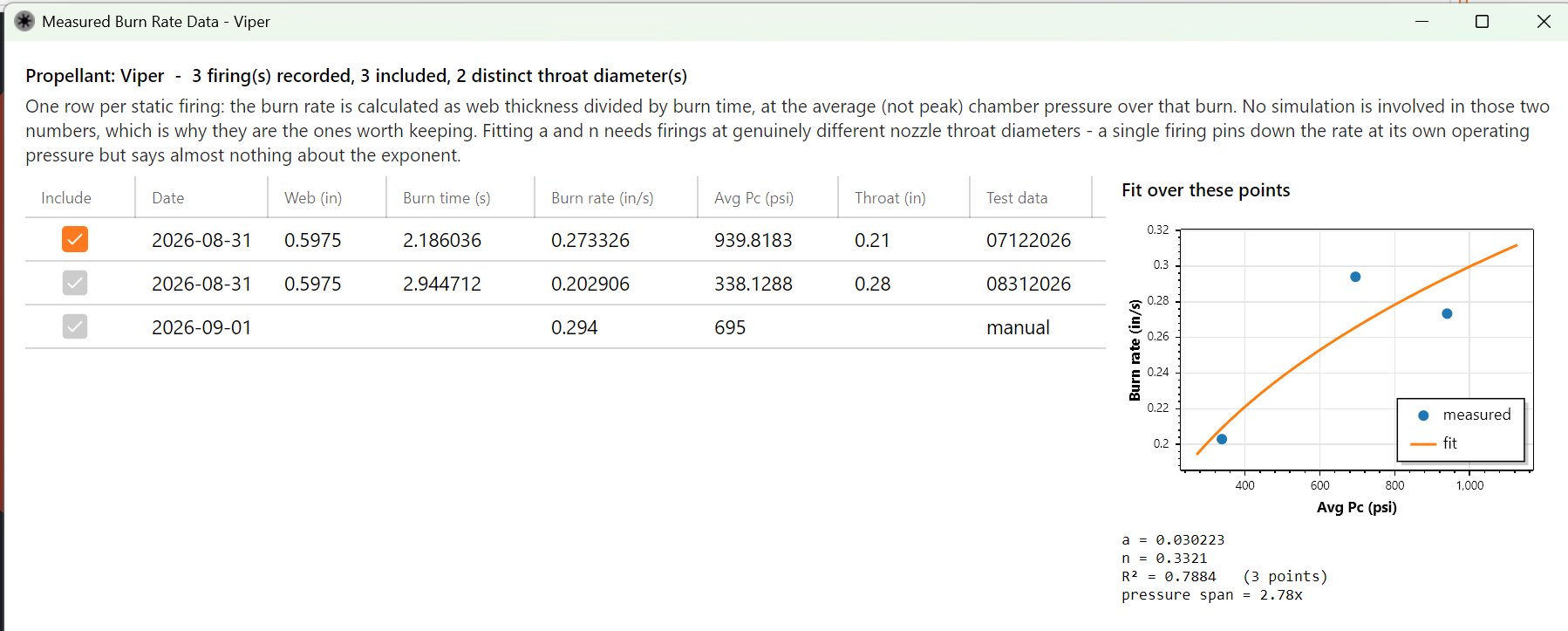Select the date cell 2026-09-01
This screenshot has height=631, width=1568.
click(201, 327)
